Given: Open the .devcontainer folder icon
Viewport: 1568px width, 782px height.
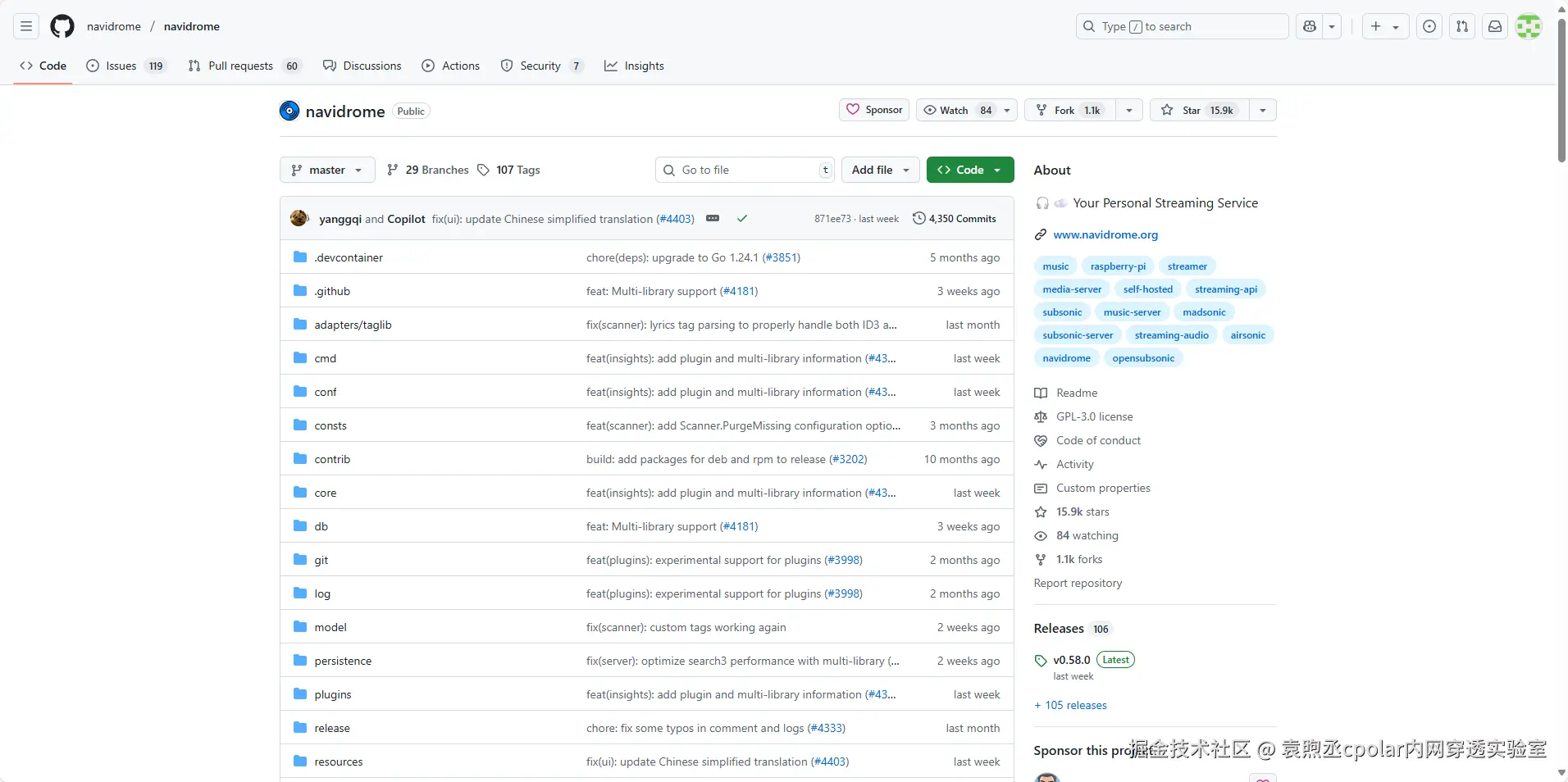Looking at the screenshot, I should [300, 257].
